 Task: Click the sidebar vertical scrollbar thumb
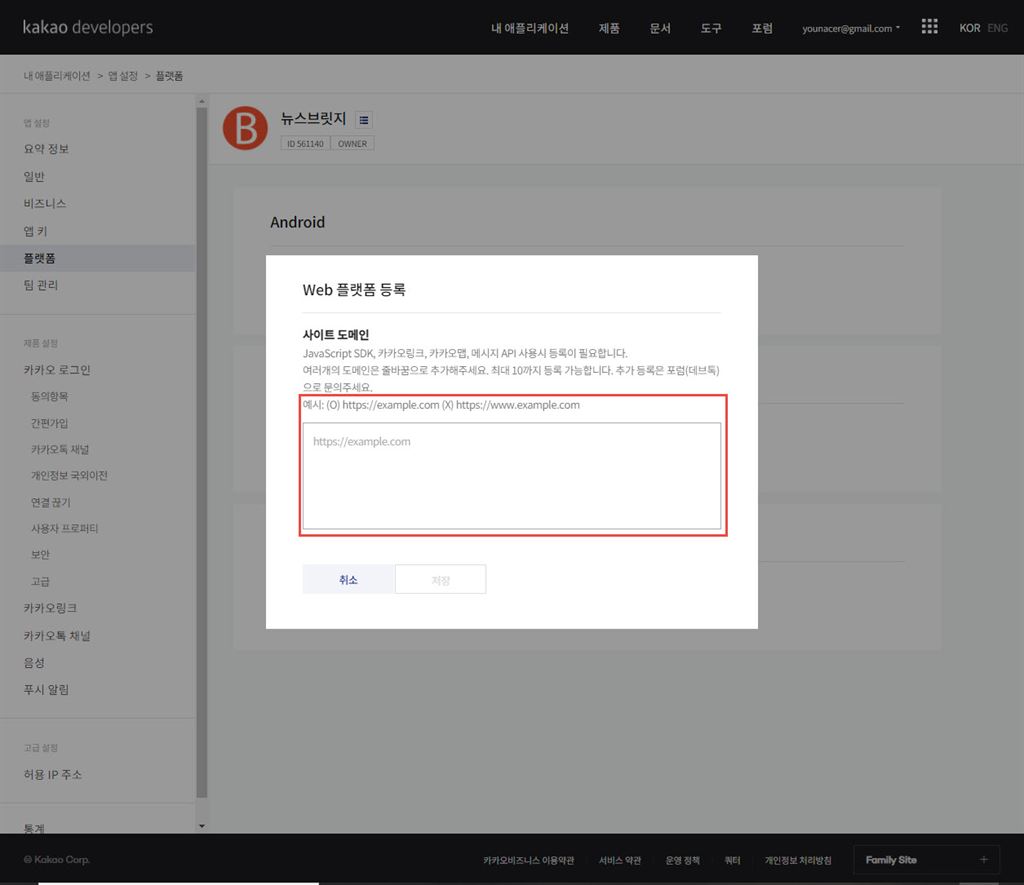(202, 453)
